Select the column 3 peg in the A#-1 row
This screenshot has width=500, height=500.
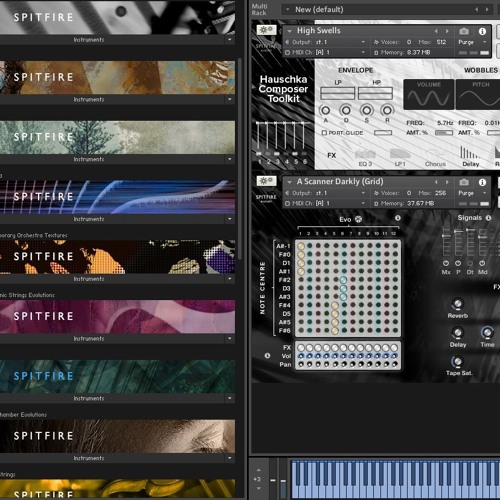(318, 246)
